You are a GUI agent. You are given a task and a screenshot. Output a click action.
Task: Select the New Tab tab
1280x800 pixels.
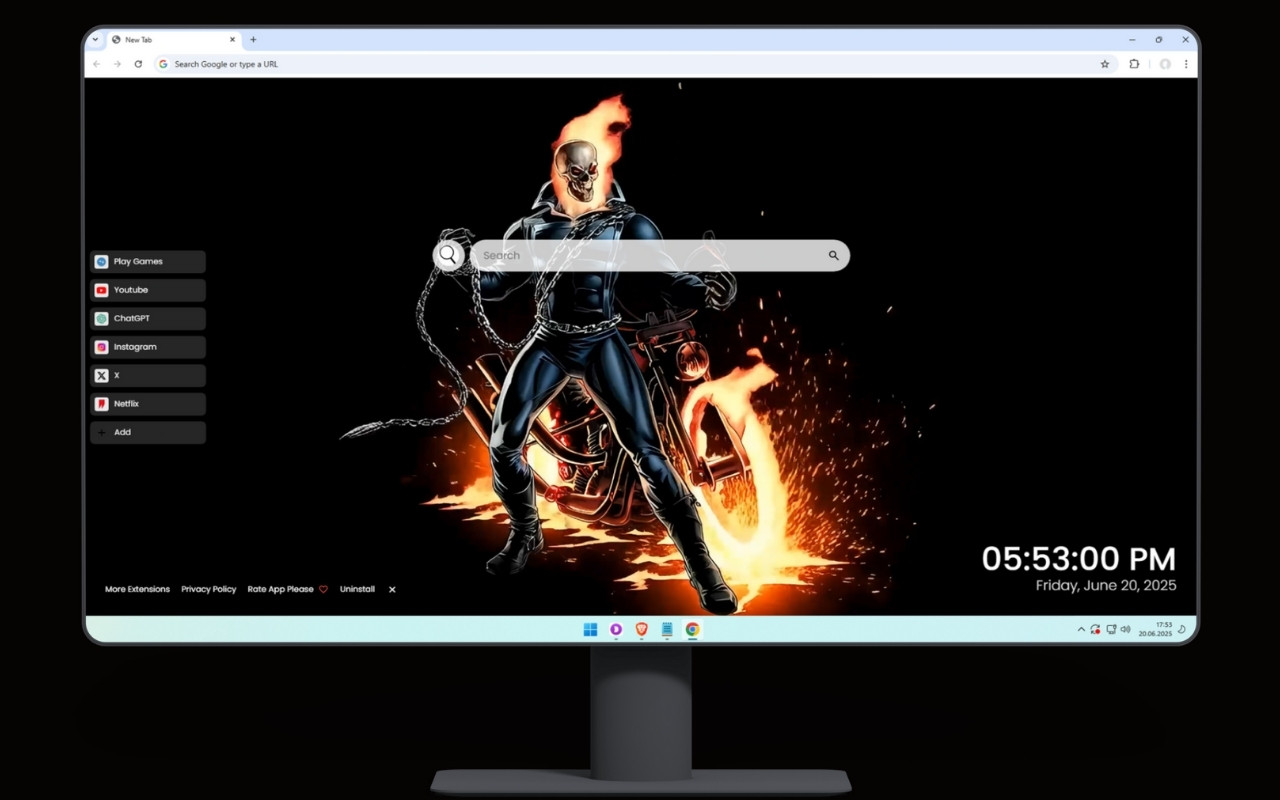[x=173, y=40]
